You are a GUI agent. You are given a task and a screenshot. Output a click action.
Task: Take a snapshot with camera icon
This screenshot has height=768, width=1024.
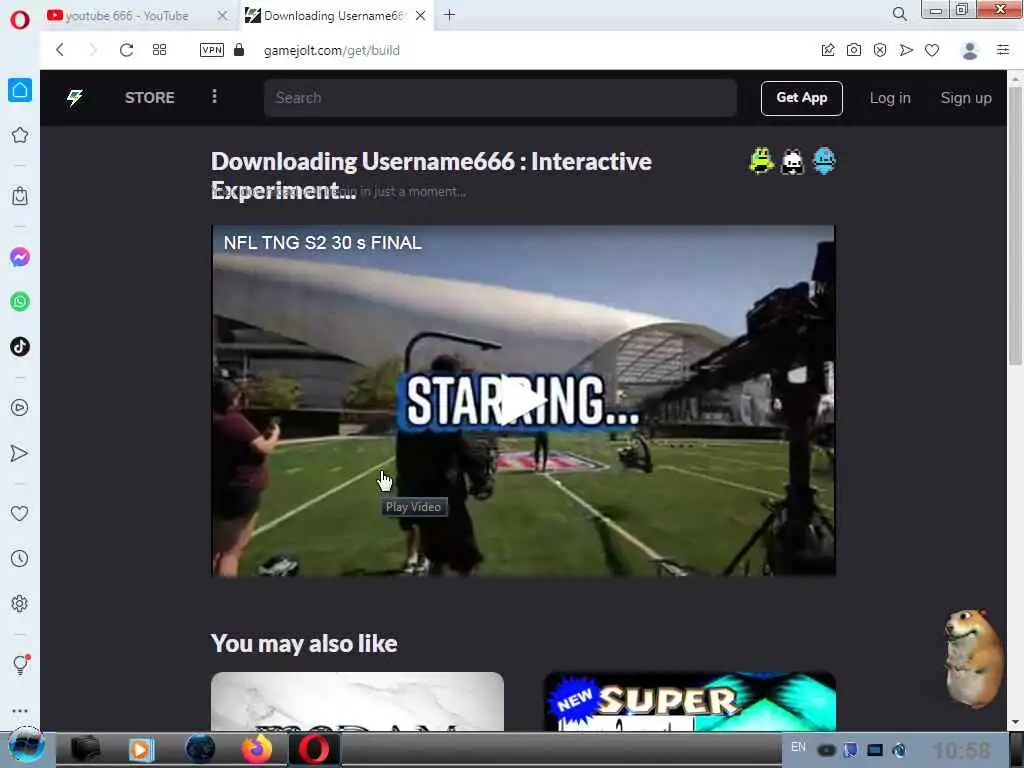point(854,50)
